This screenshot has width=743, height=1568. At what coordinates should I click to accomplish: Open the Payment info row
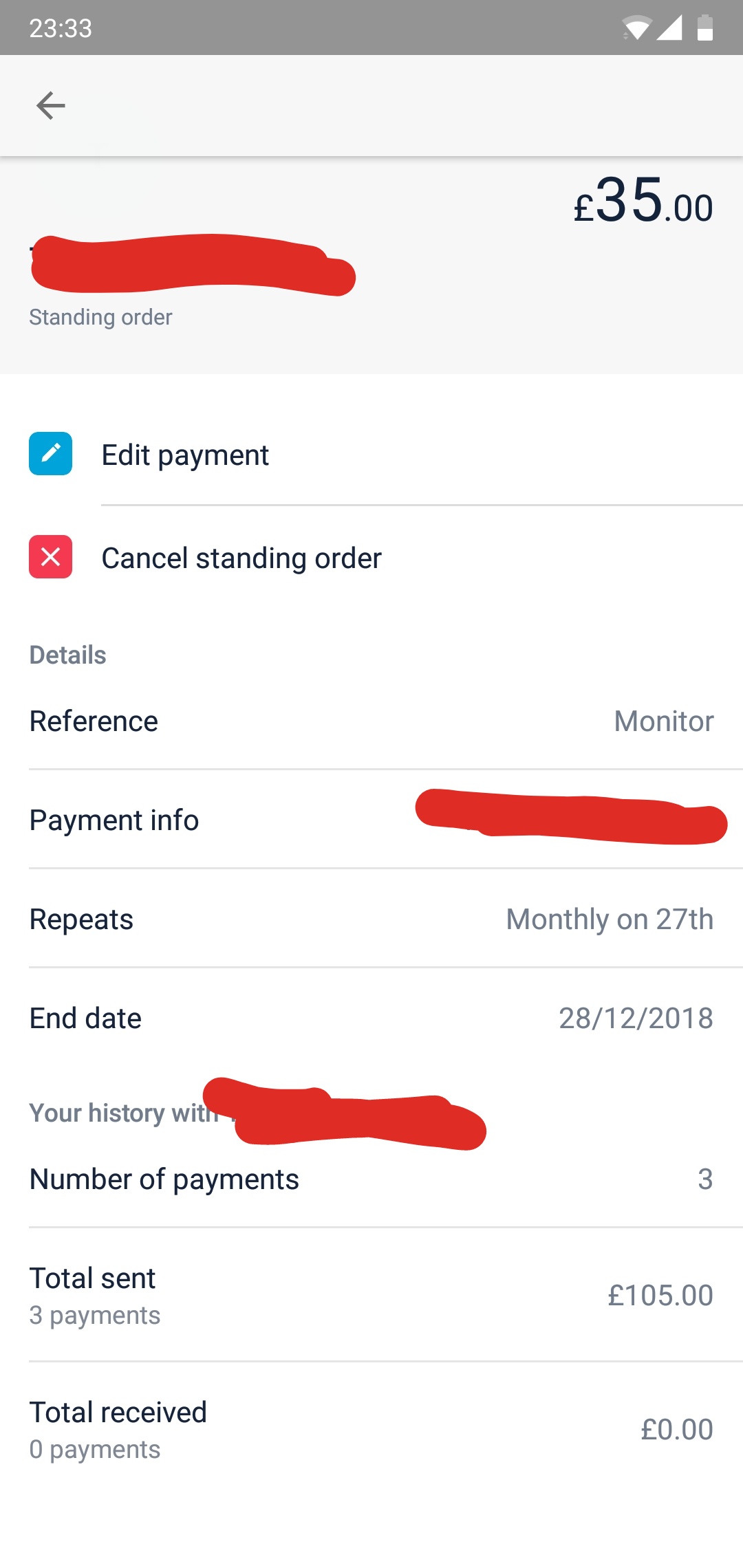(x=371, y=819)
